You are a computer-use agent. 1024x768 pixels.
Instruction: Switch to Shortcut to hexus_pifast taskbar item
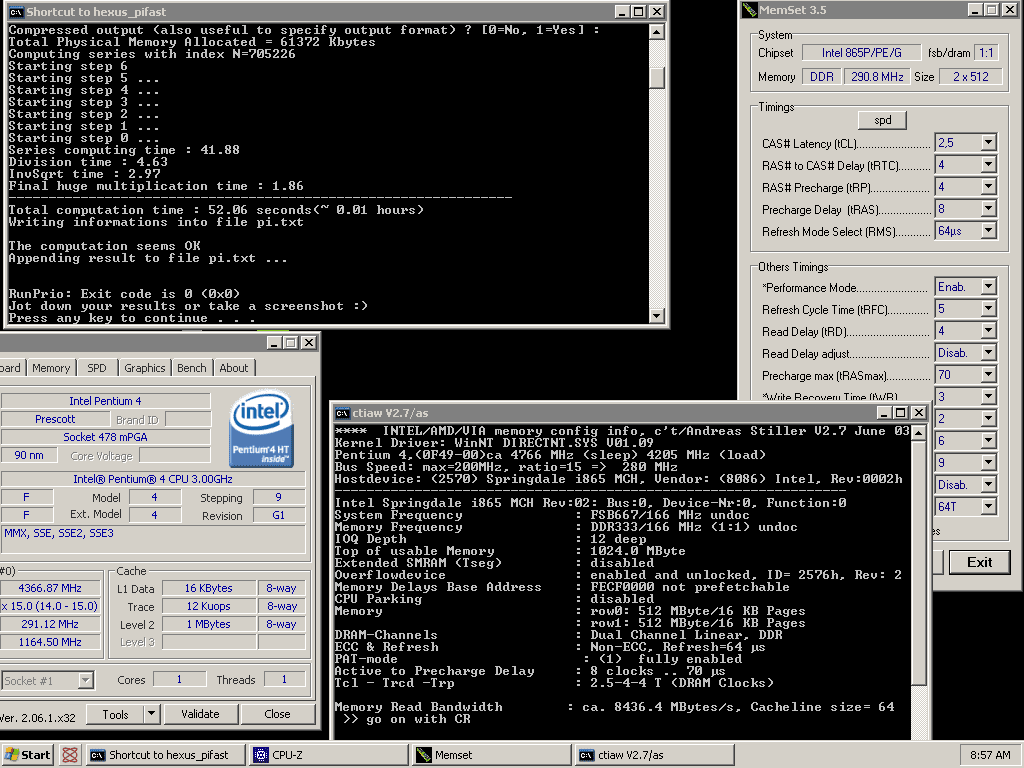pyautogui.click(x=165, y=755)
